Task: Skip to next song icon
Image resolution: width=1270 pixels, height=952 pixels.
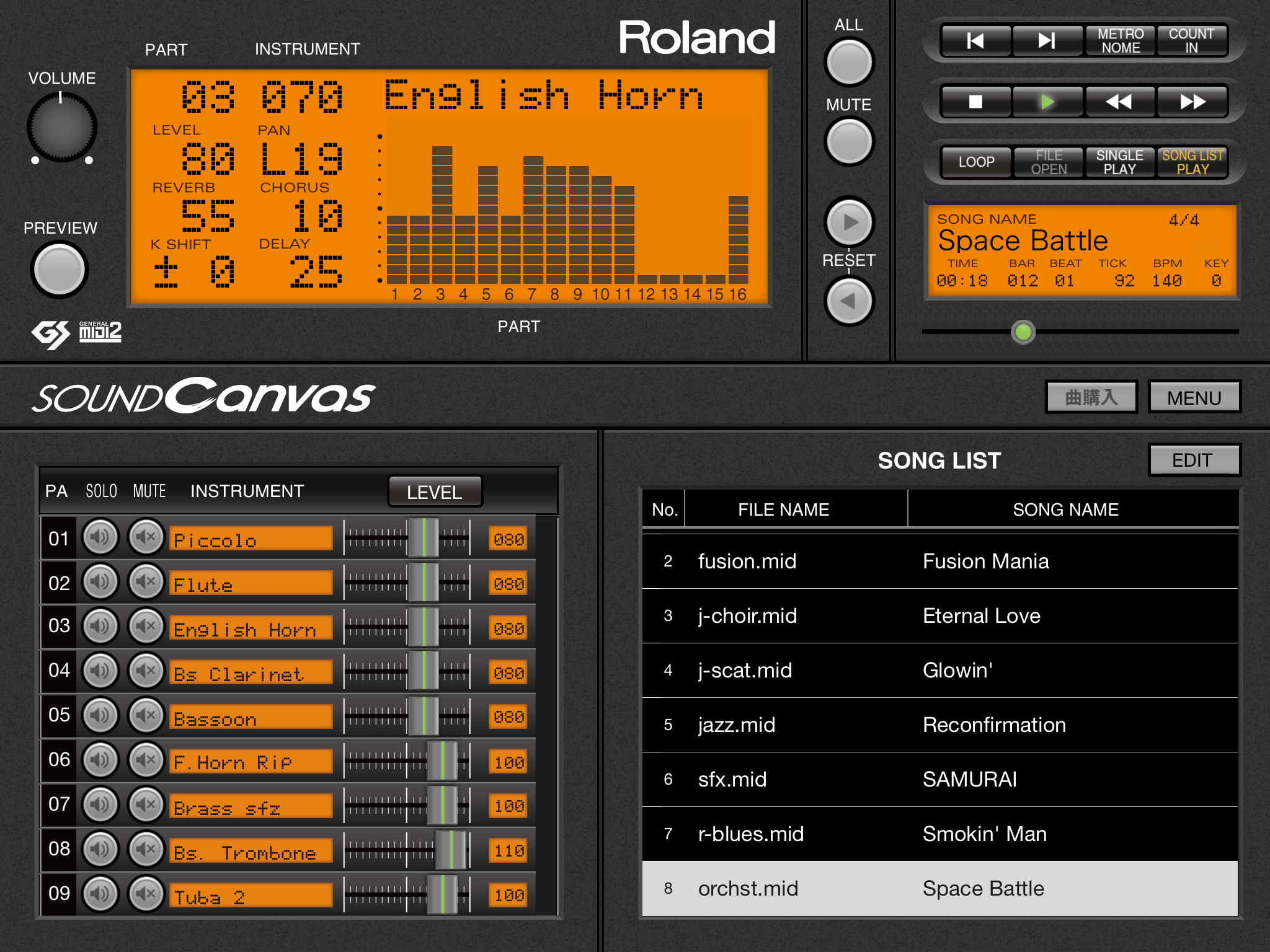Action: coord(1047,41)
